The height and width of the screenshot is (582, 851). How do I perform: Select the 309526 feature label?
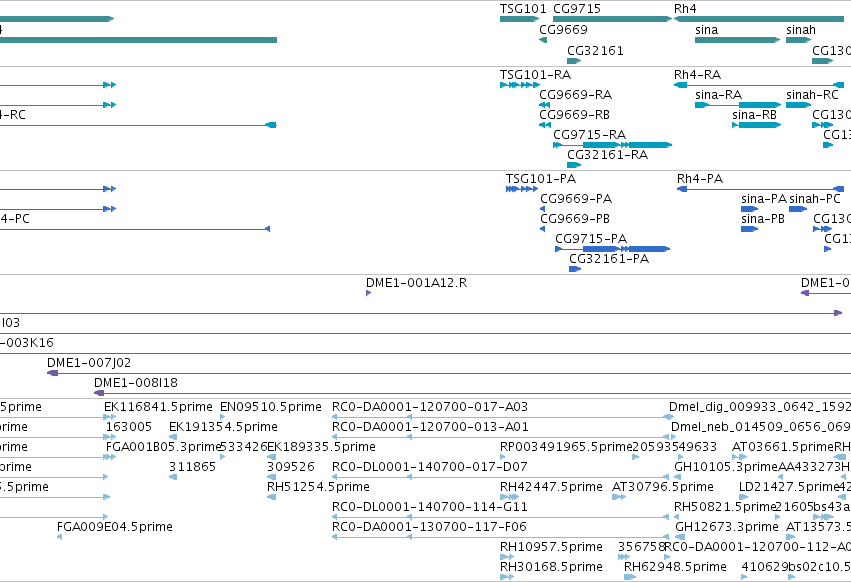[x=291, y=467]
